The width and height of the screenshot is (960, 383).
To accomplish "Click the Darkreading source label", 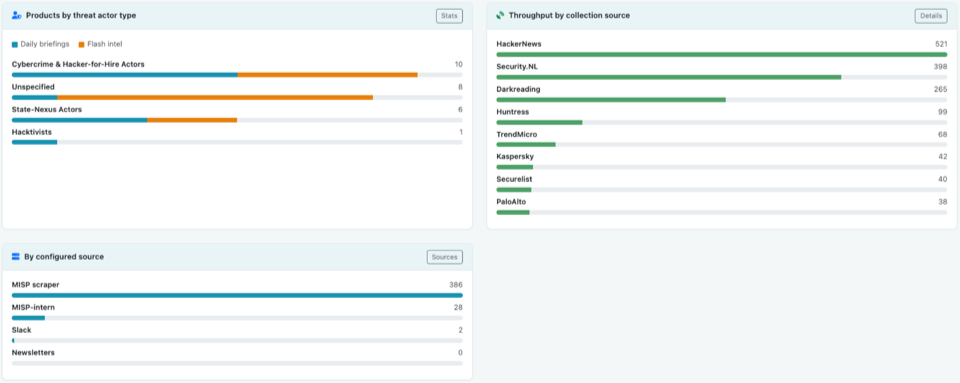I will (518, 89).
